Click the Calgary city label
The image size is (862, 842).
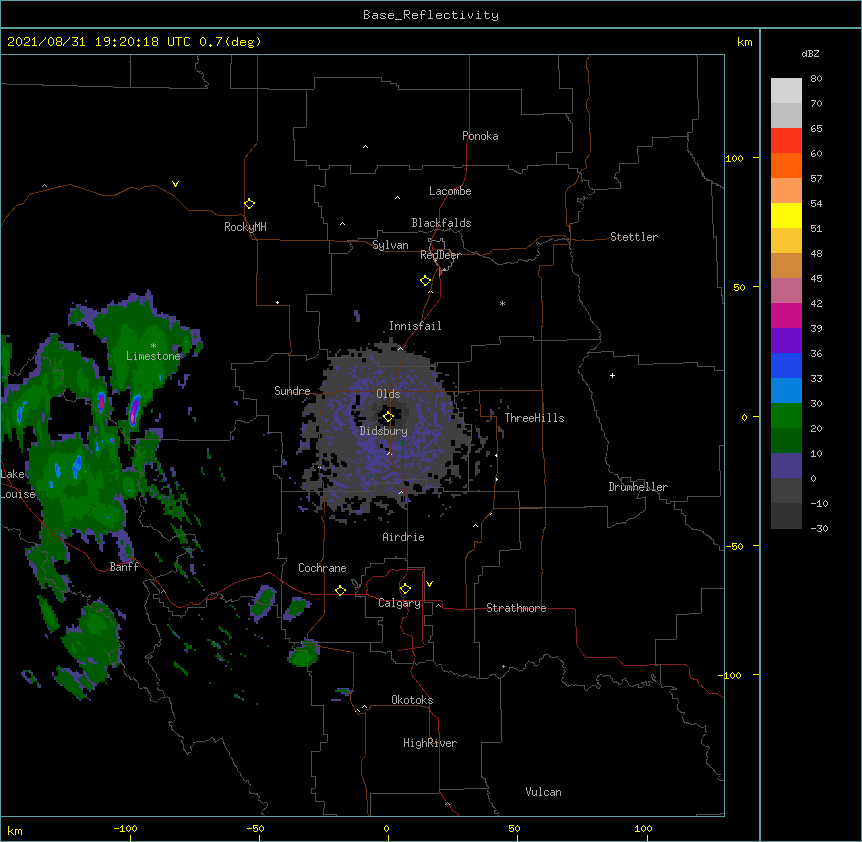tap(399, 603)
